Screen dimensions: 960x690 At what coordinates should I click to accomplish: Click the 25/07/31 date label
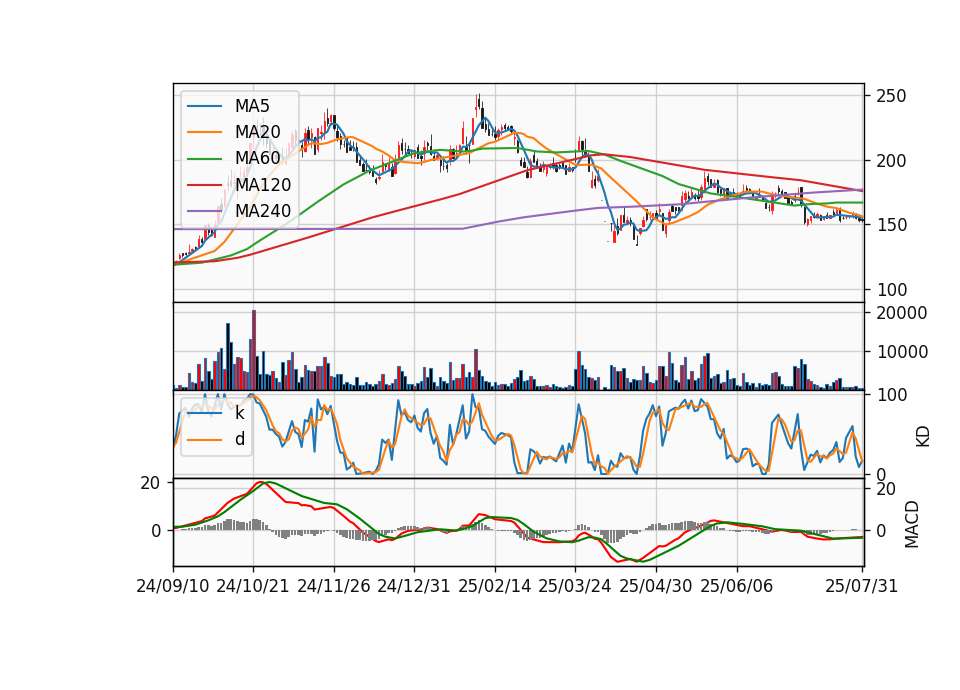tap(861, 586)
